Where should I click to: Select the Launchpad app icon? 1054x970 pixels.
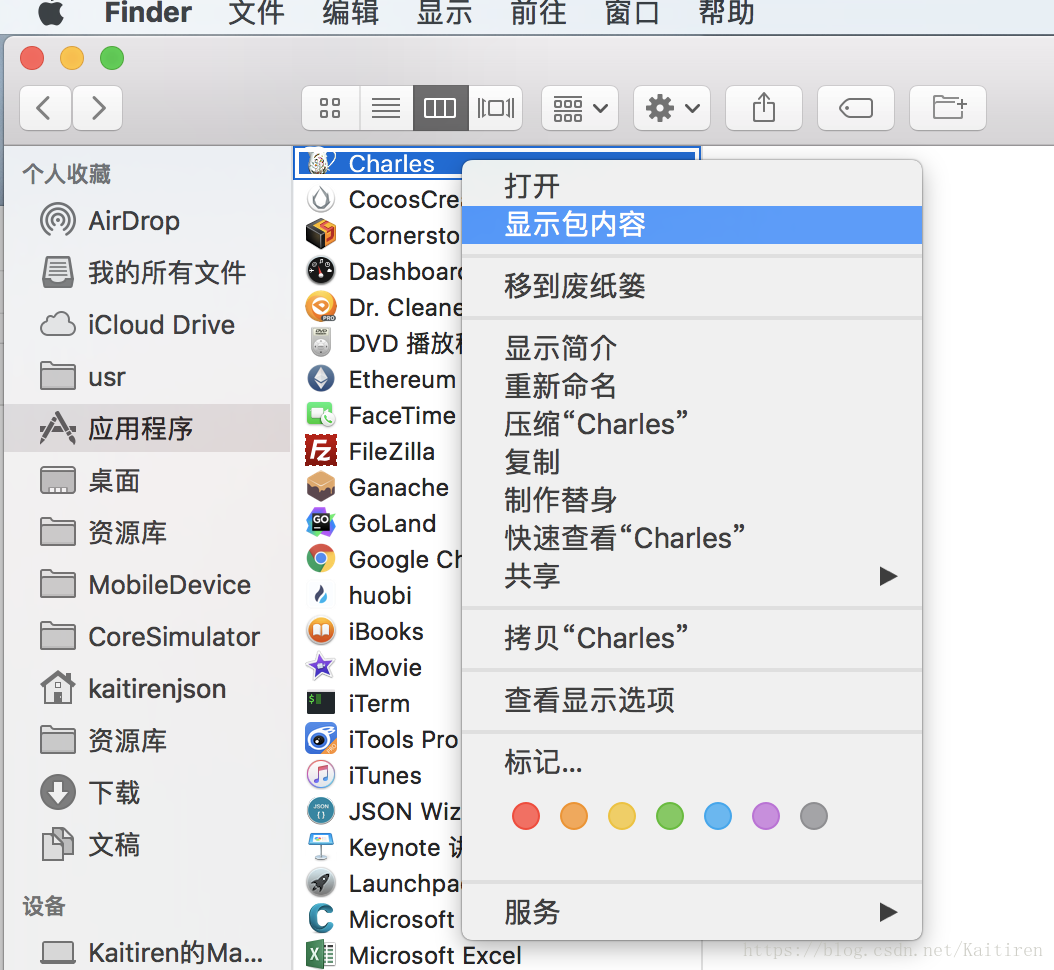coord(321,883)
